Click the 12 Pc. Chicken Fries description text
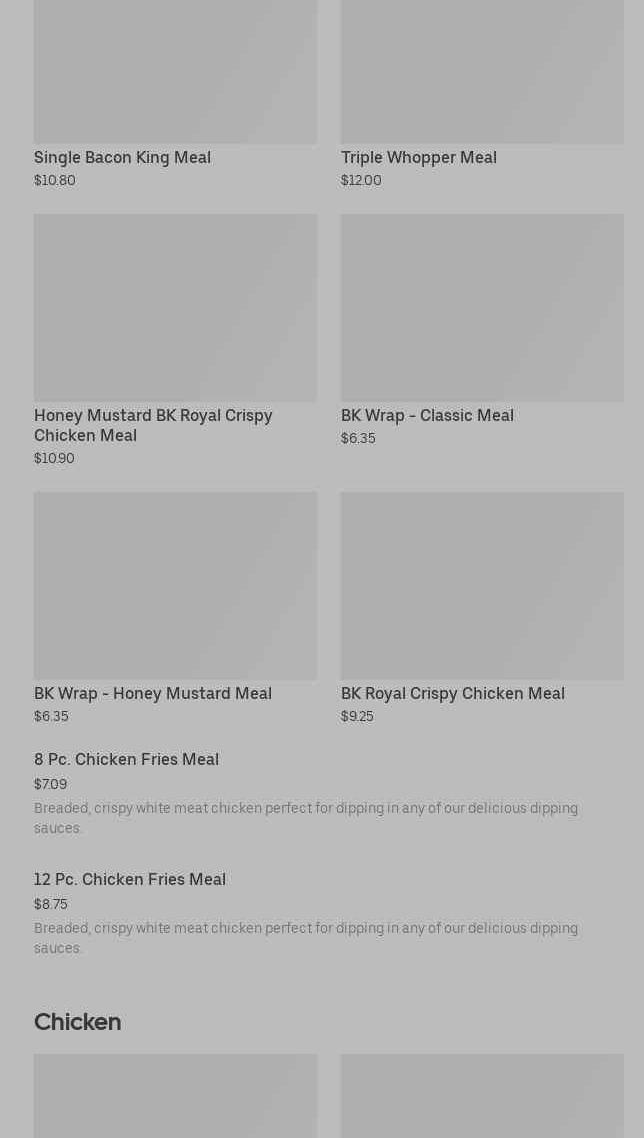Image resolution: width=644 pixels, height=1138 pixels. tap(305, 938)
